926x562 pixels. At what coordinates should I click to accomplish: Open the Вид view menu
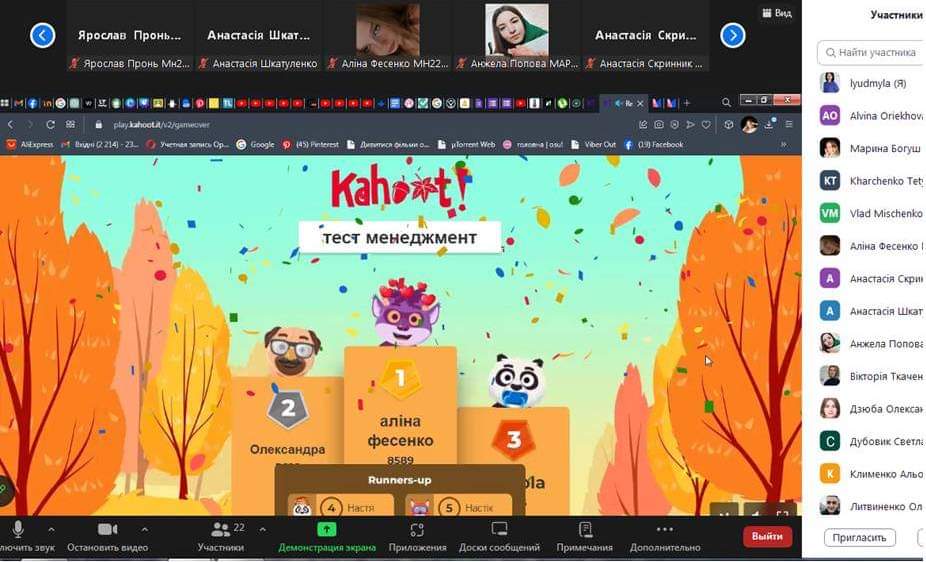(777, 12)
